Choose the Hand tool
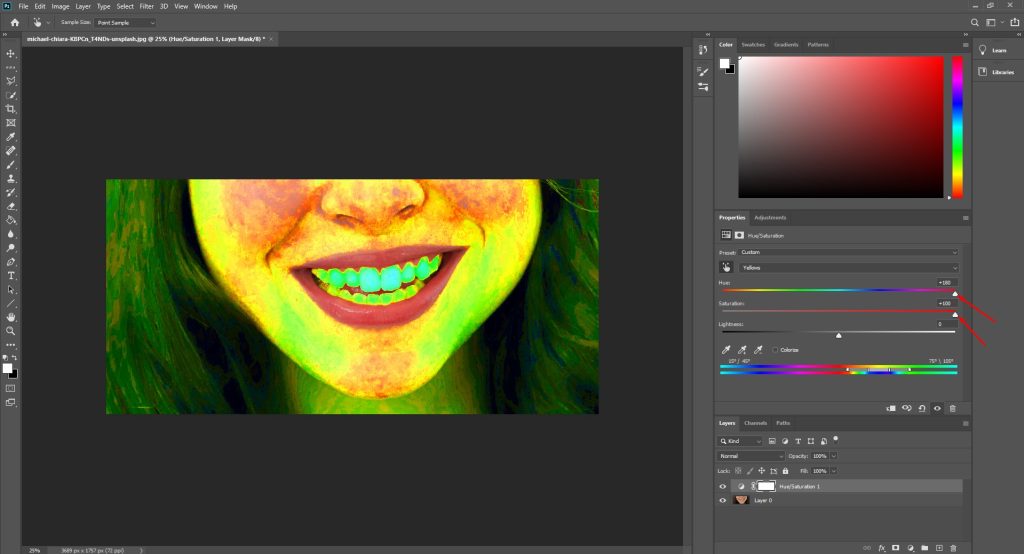This screenshot has width=1024, height=554. 11,316
